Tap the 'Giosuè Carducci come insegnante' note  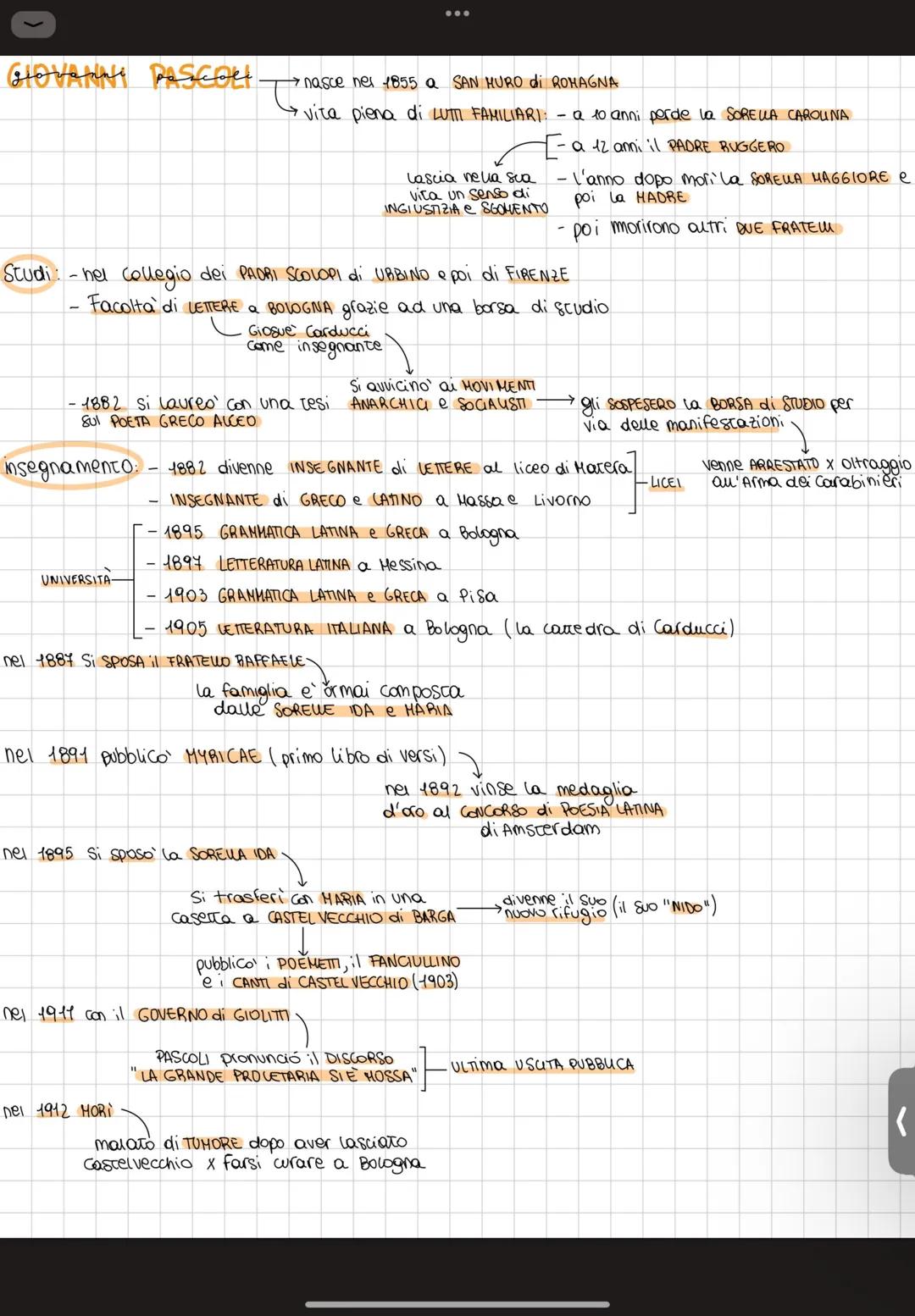[313, 339]
